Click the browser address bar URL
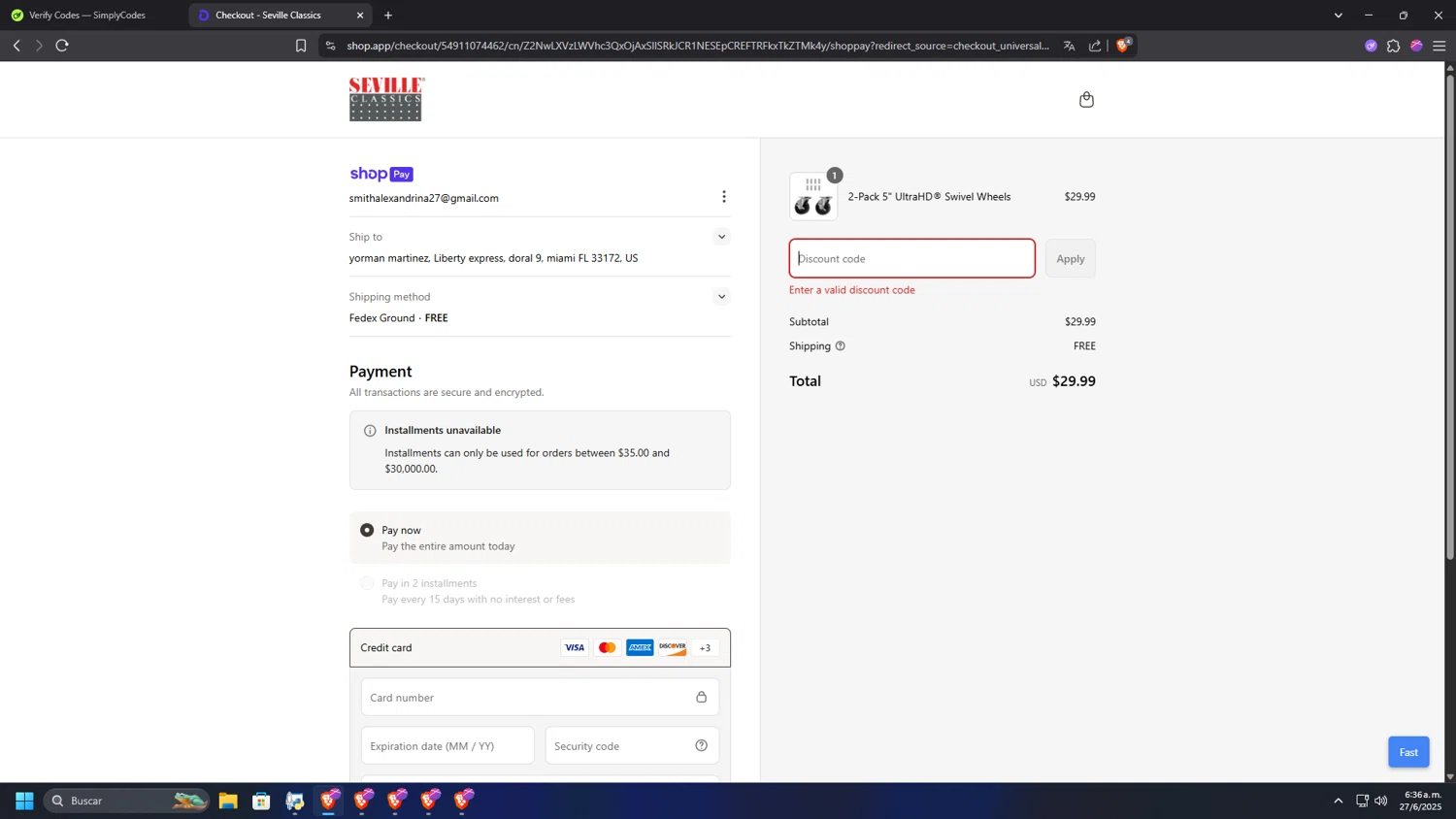Viewport: 1456px width, 819px height. [x=698, y=46]
